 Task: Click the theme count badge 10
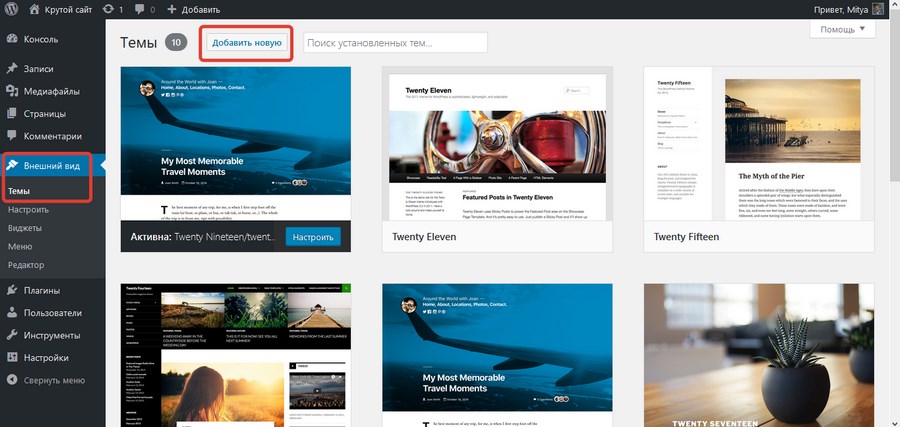point(176,42)
